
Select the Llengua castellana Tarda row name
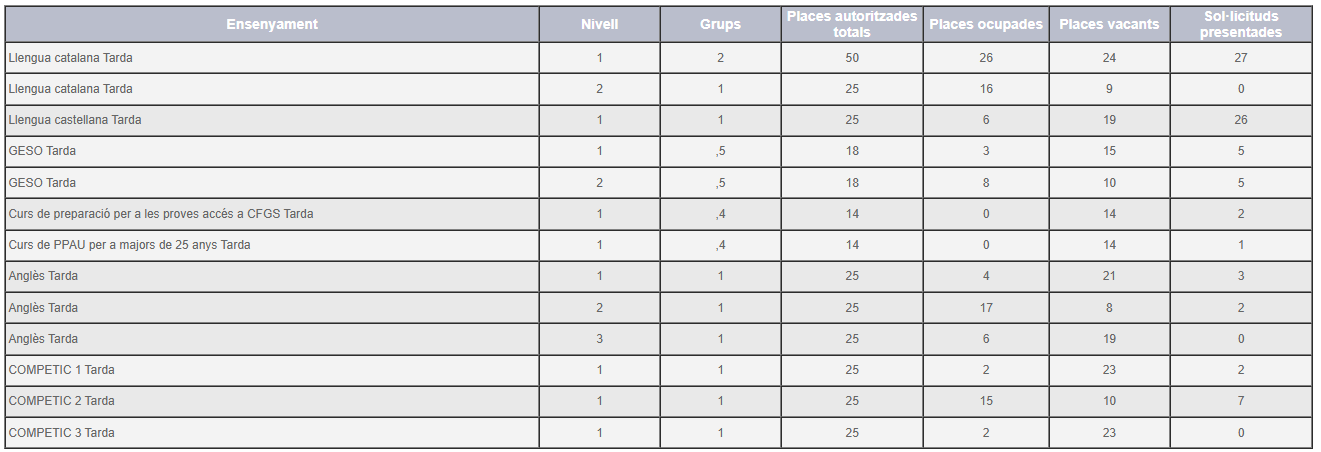click(75, 120)
